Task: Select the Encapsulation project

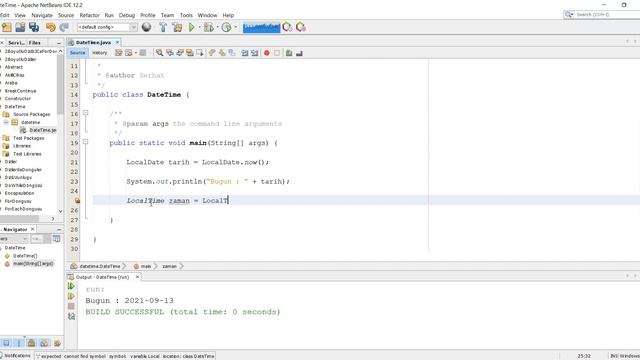Action: tap(19, 193)
